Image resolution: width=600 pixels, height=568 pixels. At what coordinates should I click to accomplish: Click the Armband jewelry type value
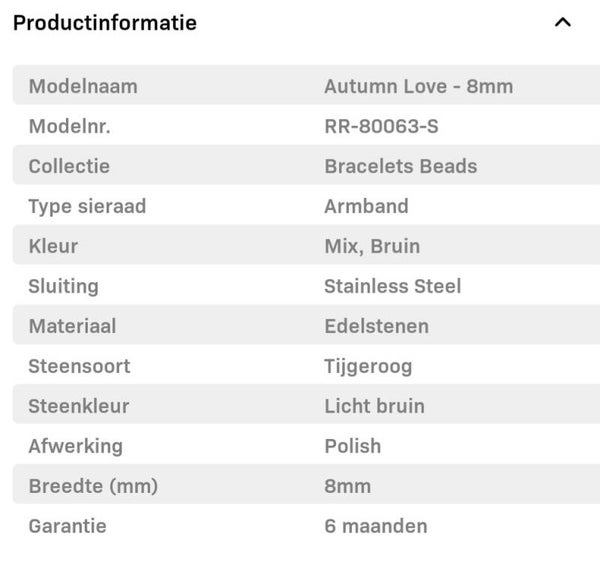pos(366,206)
